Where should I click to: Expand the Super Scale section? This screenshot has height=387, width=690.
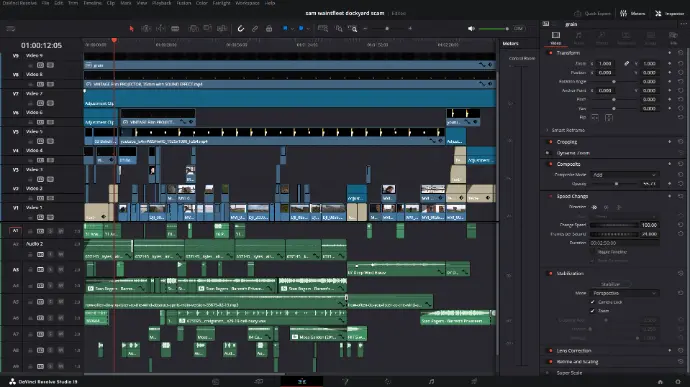click(x=569, y=373)
